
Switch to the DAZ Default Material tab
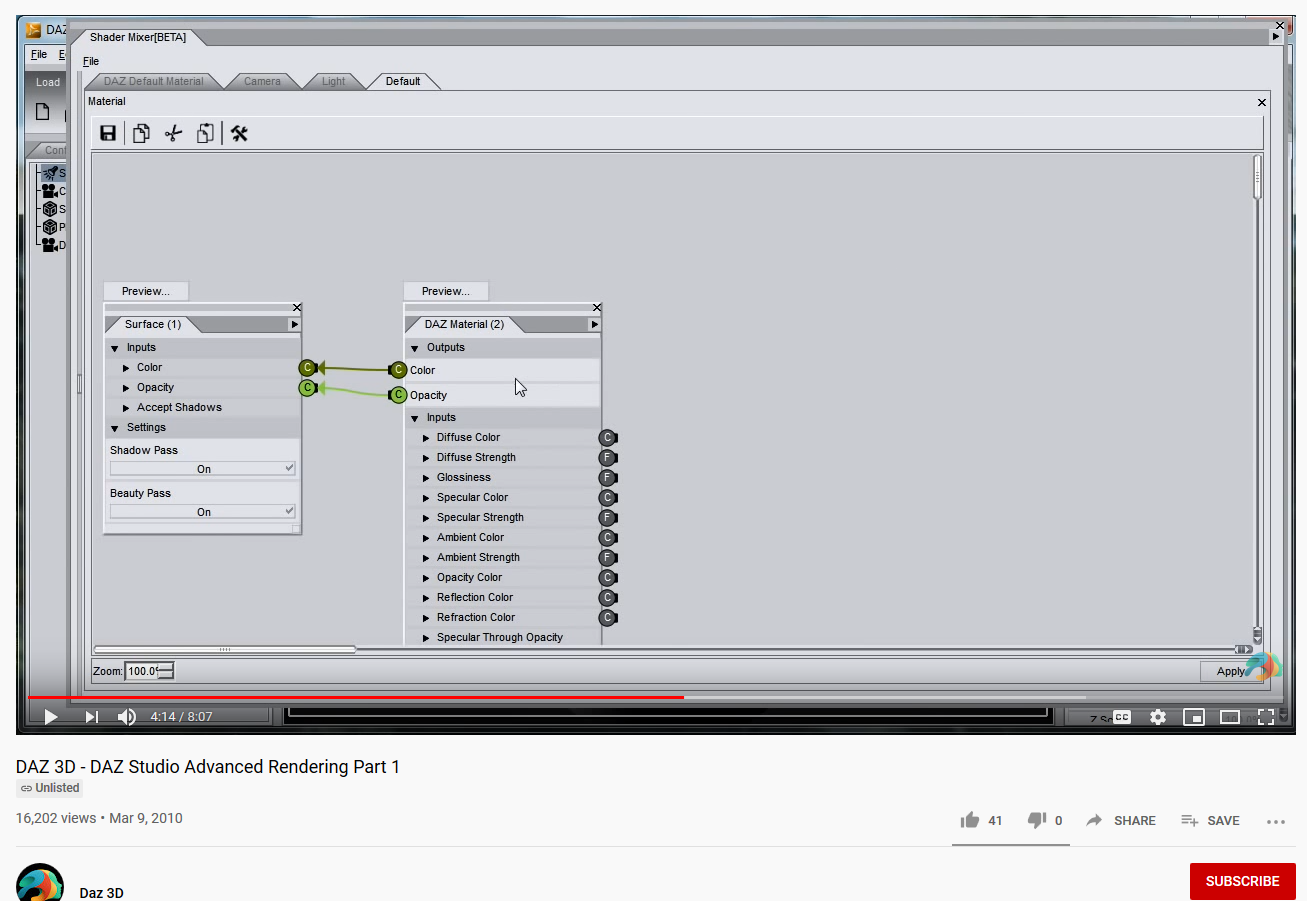[x=154, y=81]
